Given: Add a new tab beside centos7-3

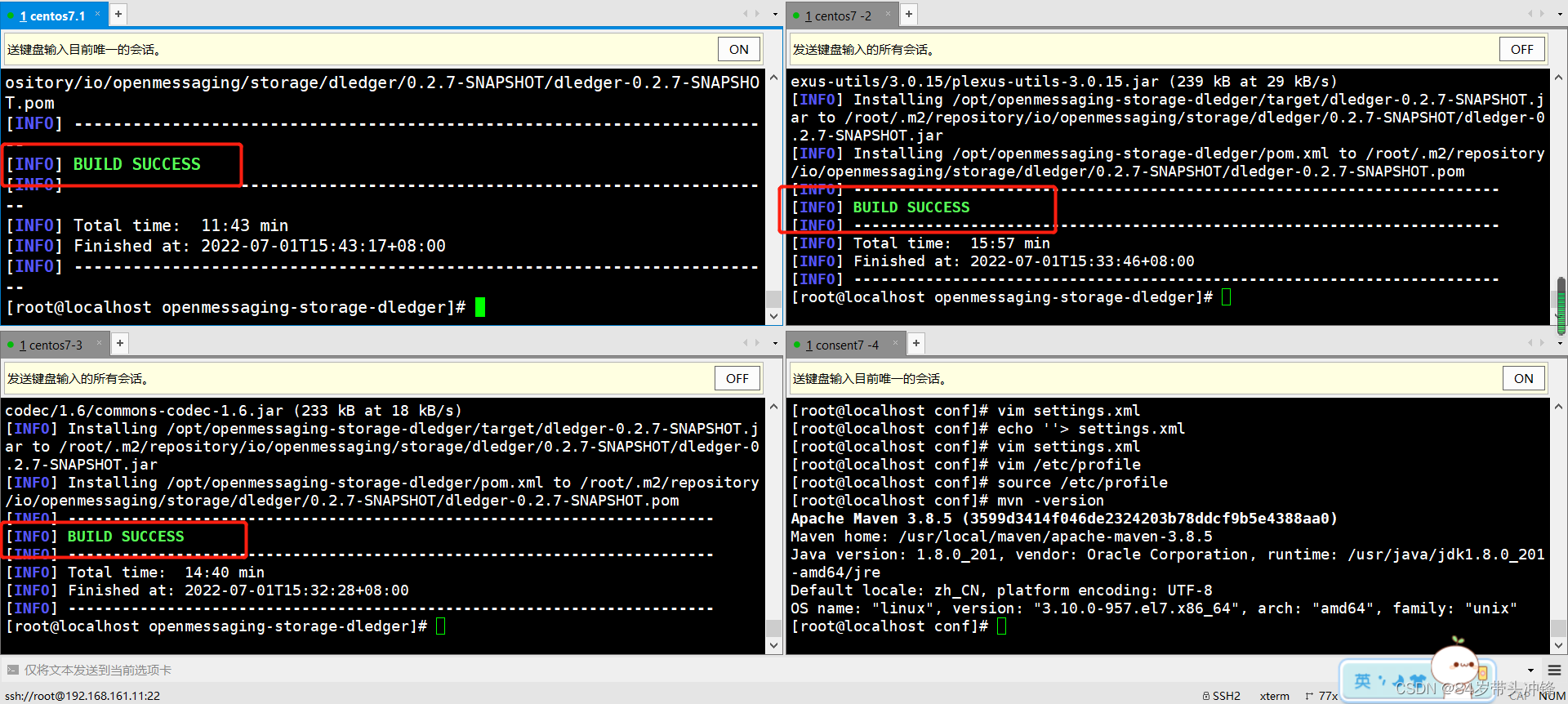Looking at the screenshot, I should (120, 343).
